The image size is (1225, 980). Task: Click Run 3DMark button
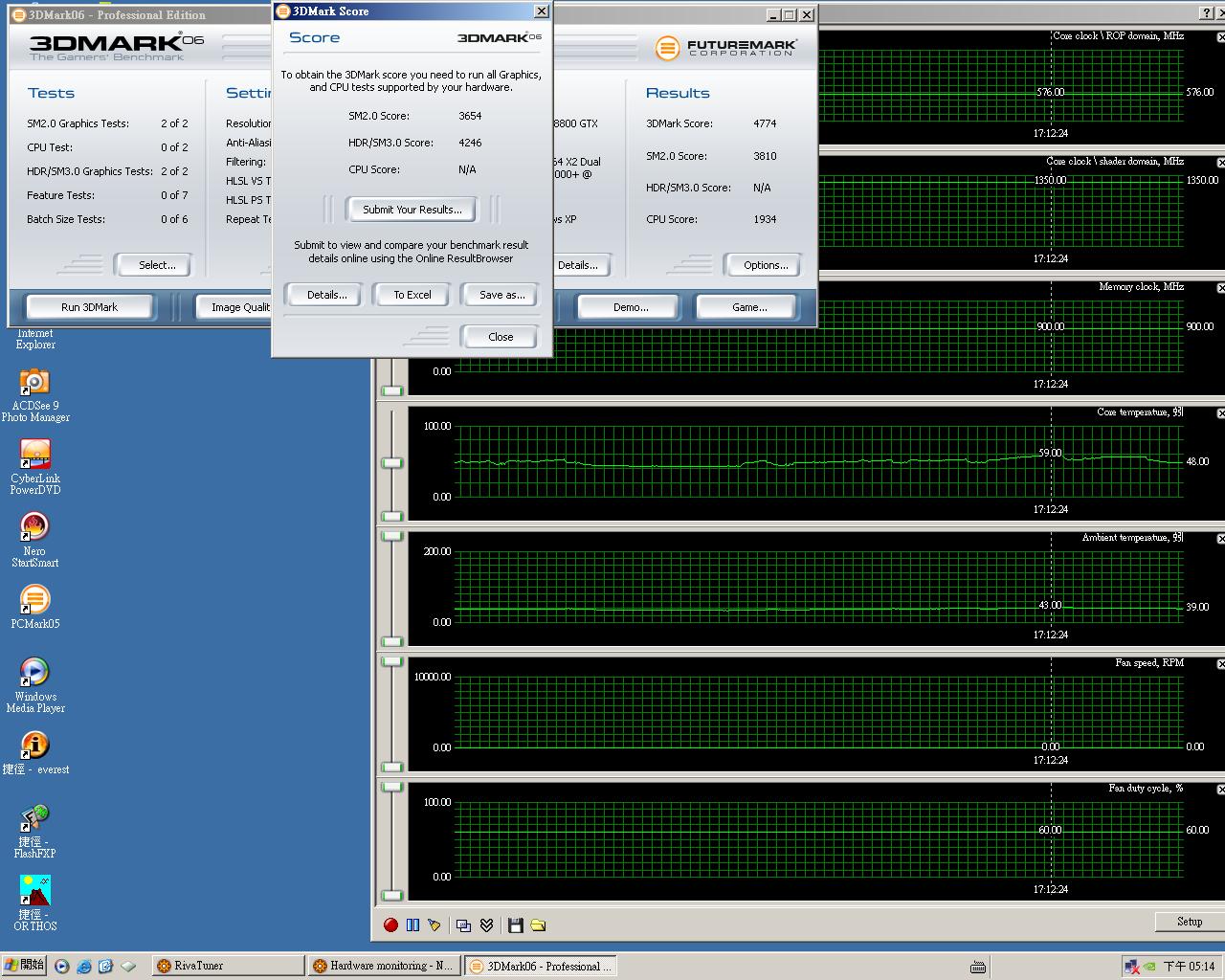click(x=90, y=307)
